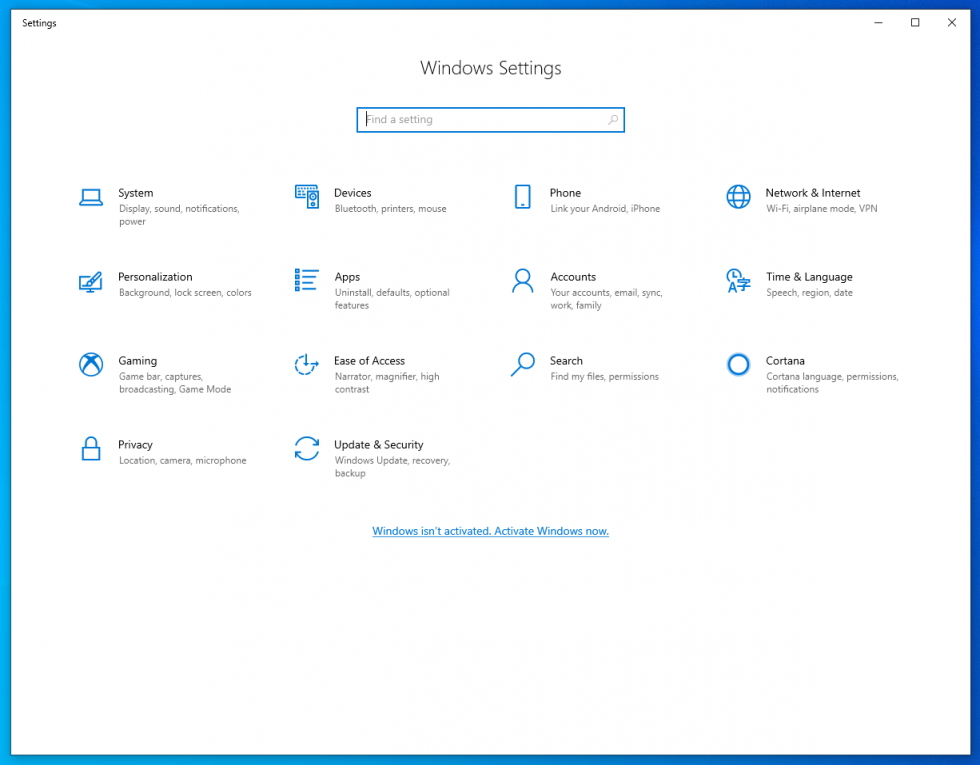Click 'Speech, region, date' description
This screenshot has height=765, width=980.
click(x=809, y=292)
